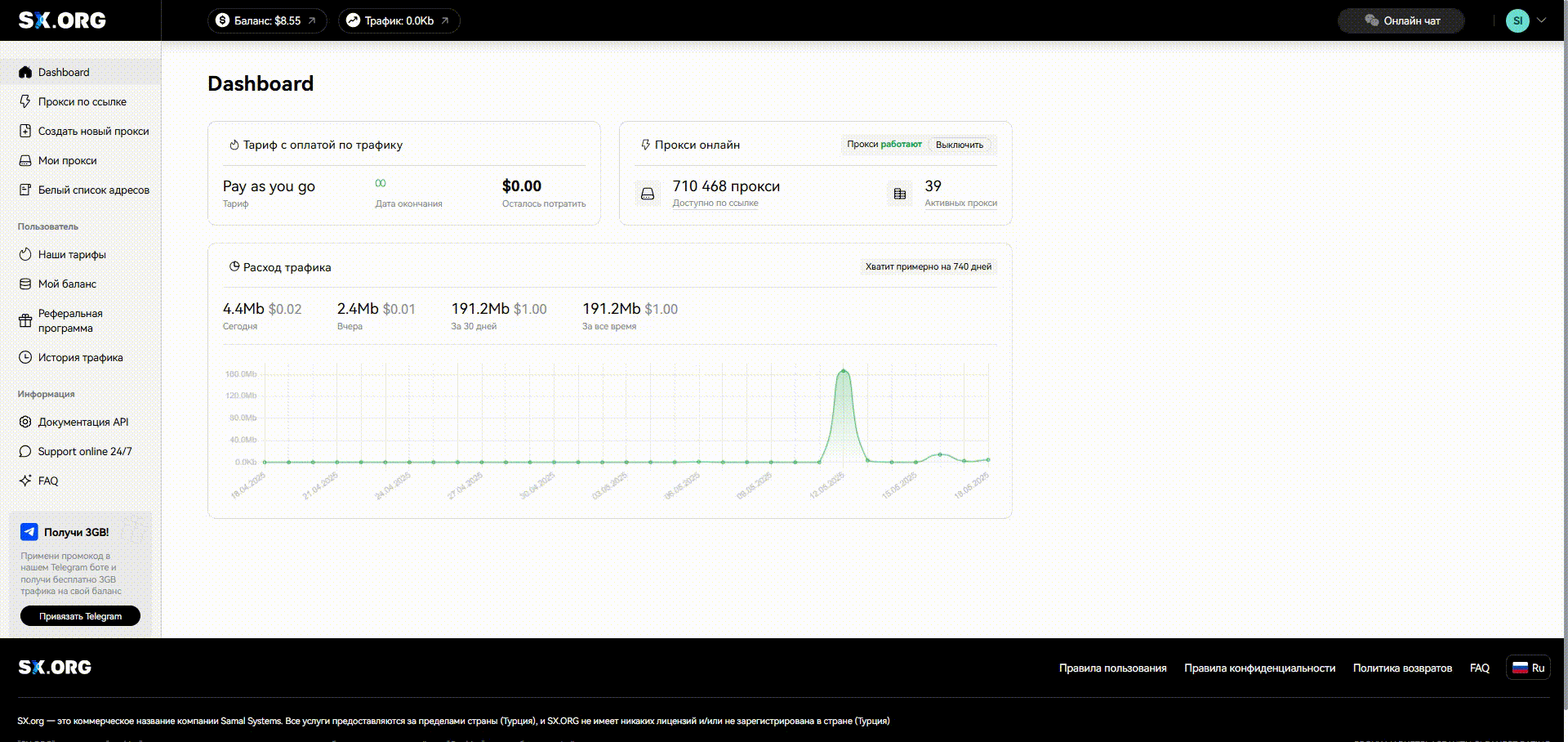Open the Активных прокси link
Viewport: 1568px width, 742px height.
point(960,203)
